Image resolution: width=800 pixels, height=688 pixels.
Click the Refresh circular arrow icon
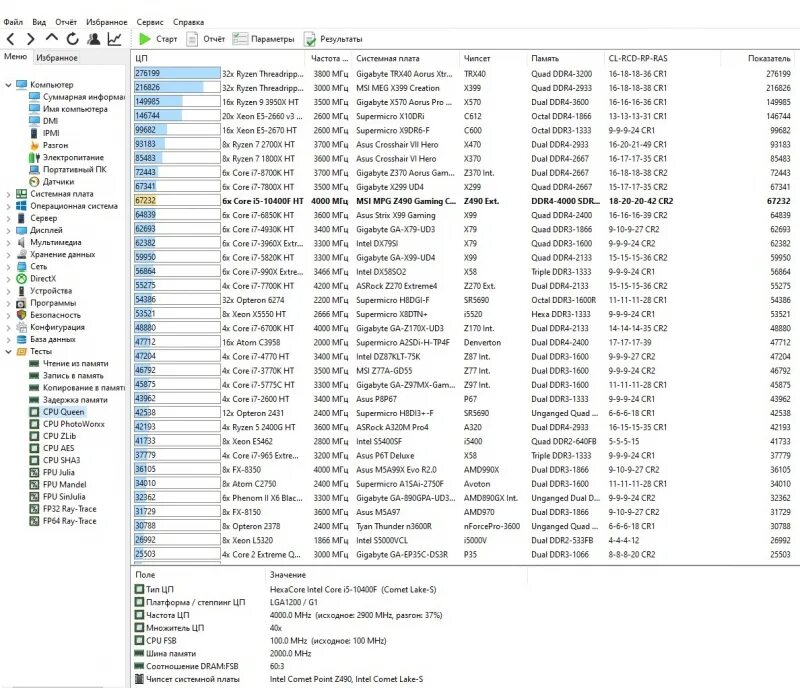click(72, 39)
